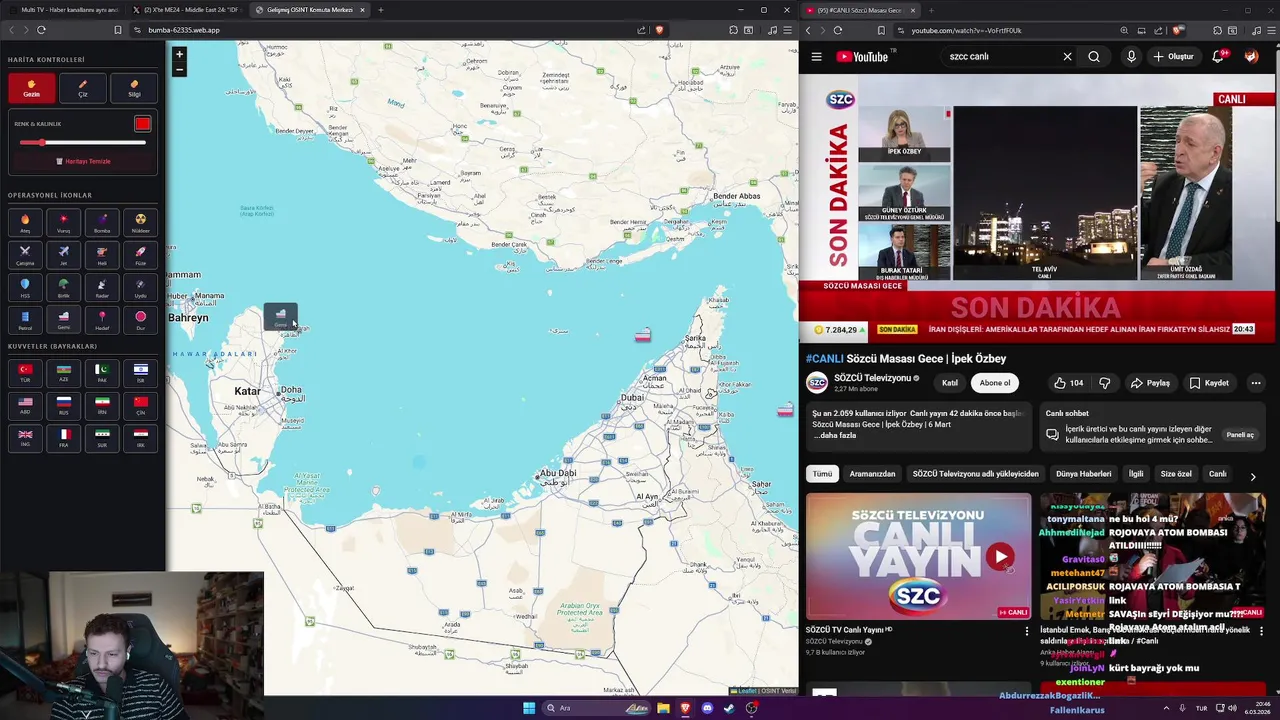Select the IRK Iraq flag
Screen dimensions: 1280x720
(x=141, y=438)
